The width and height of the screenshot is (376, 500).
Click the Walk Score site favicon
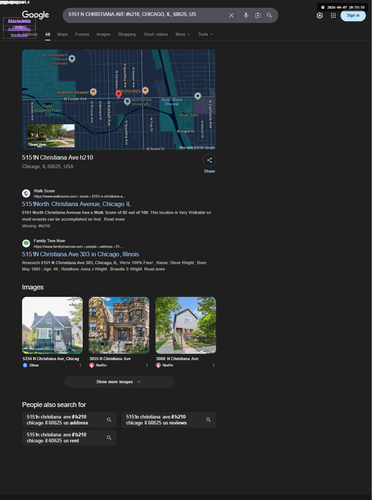tap(26, 193)
